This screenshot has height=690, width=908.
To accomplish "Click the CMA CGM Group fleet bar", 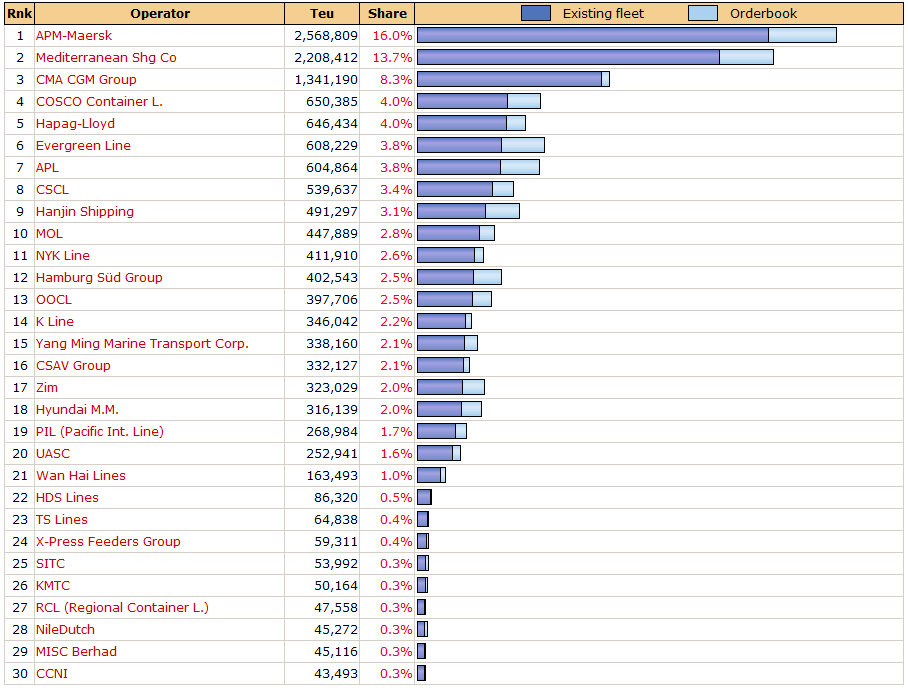I will (513, 79).
